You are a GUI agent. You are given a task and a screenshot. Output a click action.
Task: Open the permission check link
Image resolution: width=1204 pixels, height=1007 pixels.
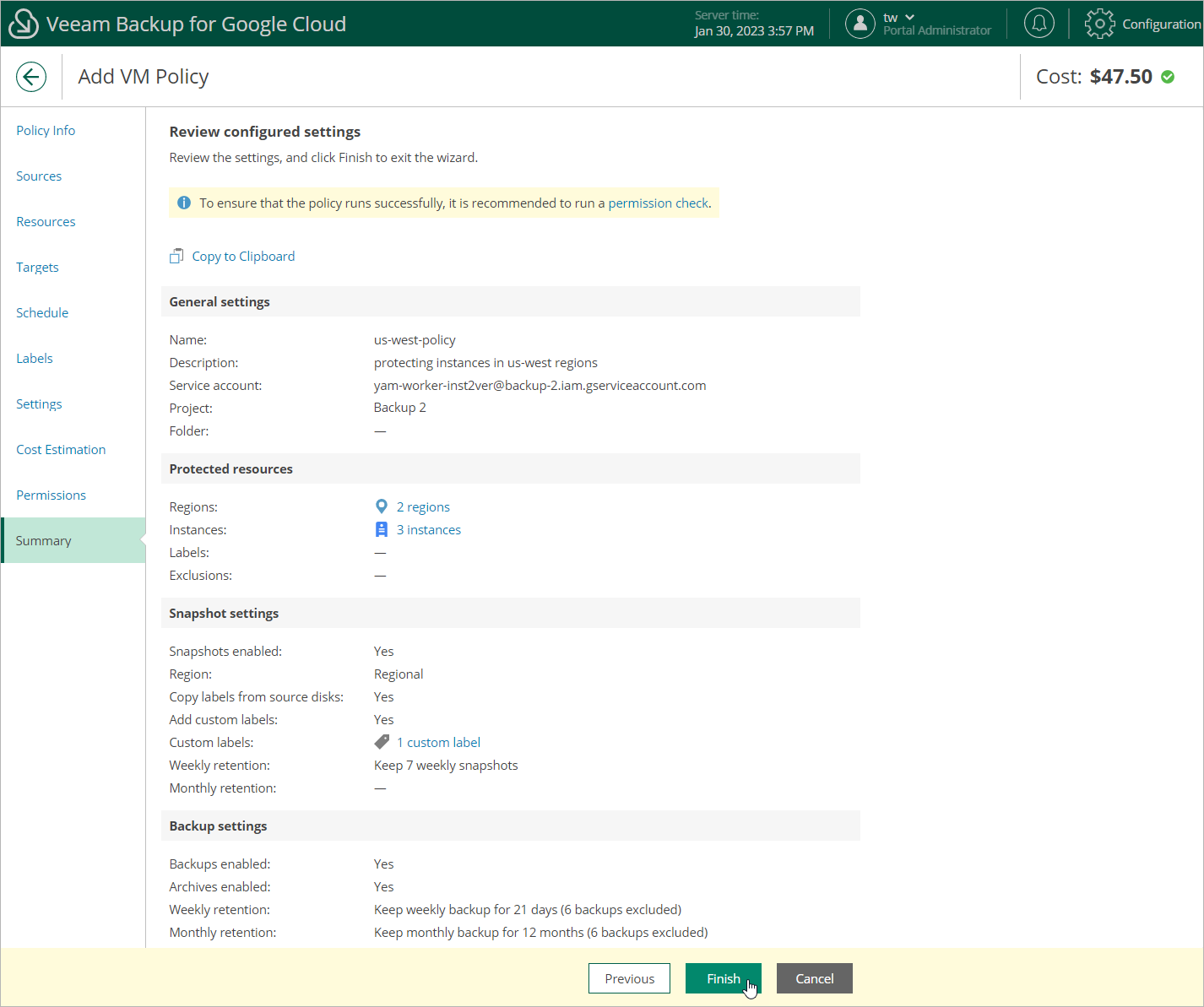[x=659, y=203]
